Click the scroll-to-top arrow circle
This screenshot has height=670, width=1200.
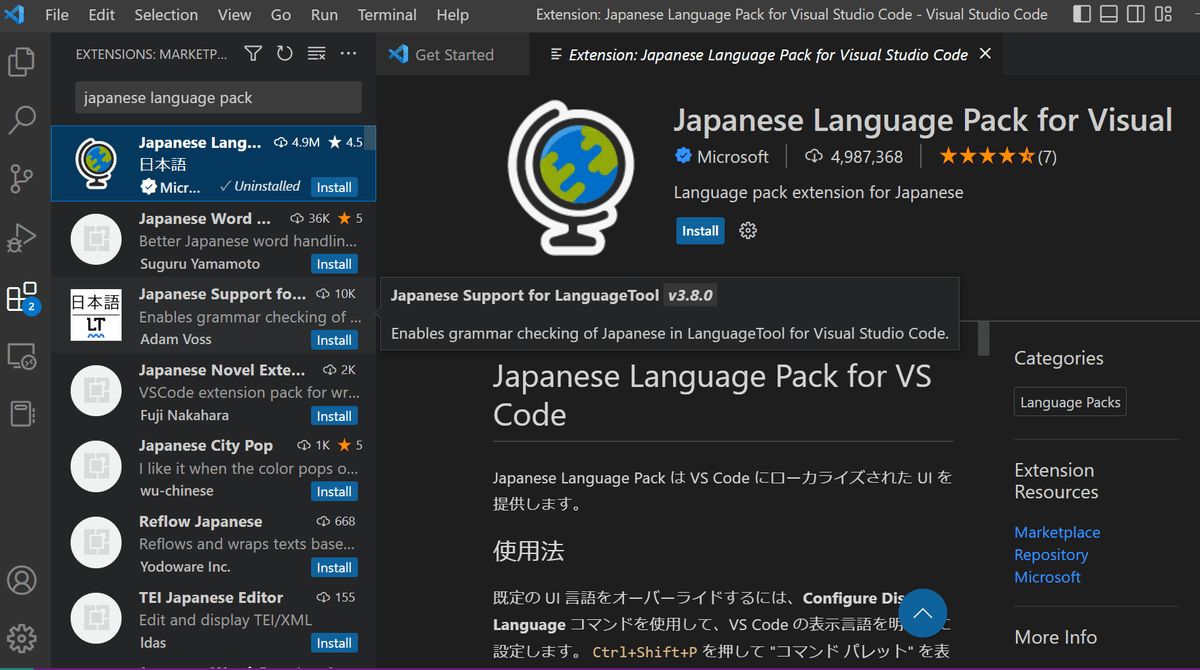pos(923,613)
